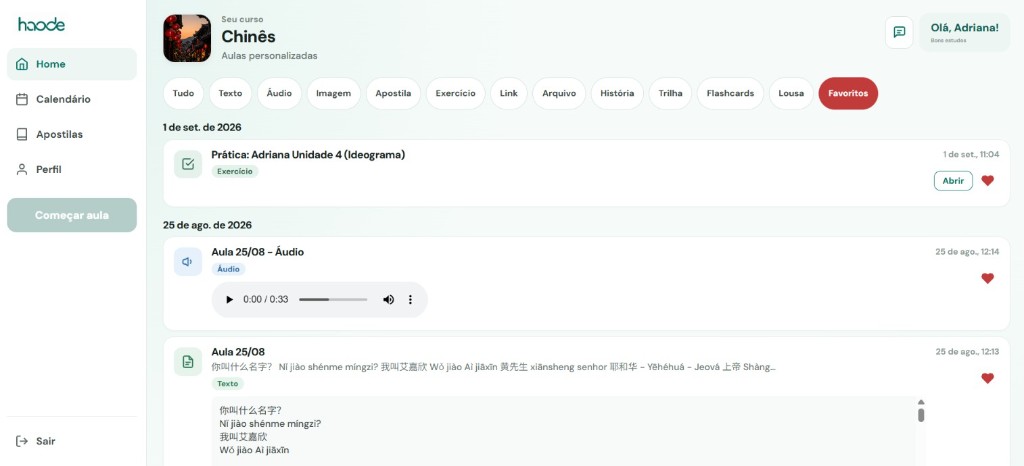Click the line Wǒ jiào Aì jiāxīn
This screenshot has height=466, width=1024.
(x=255, y=450)
